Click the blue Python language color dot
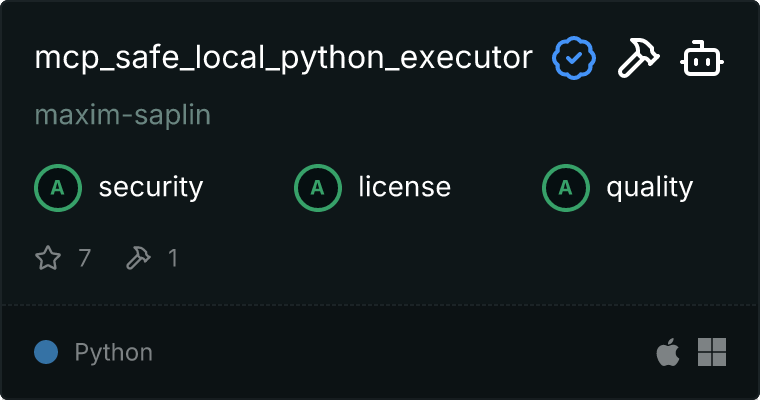This screenshot has width=760, height=400. click(46, 352)
